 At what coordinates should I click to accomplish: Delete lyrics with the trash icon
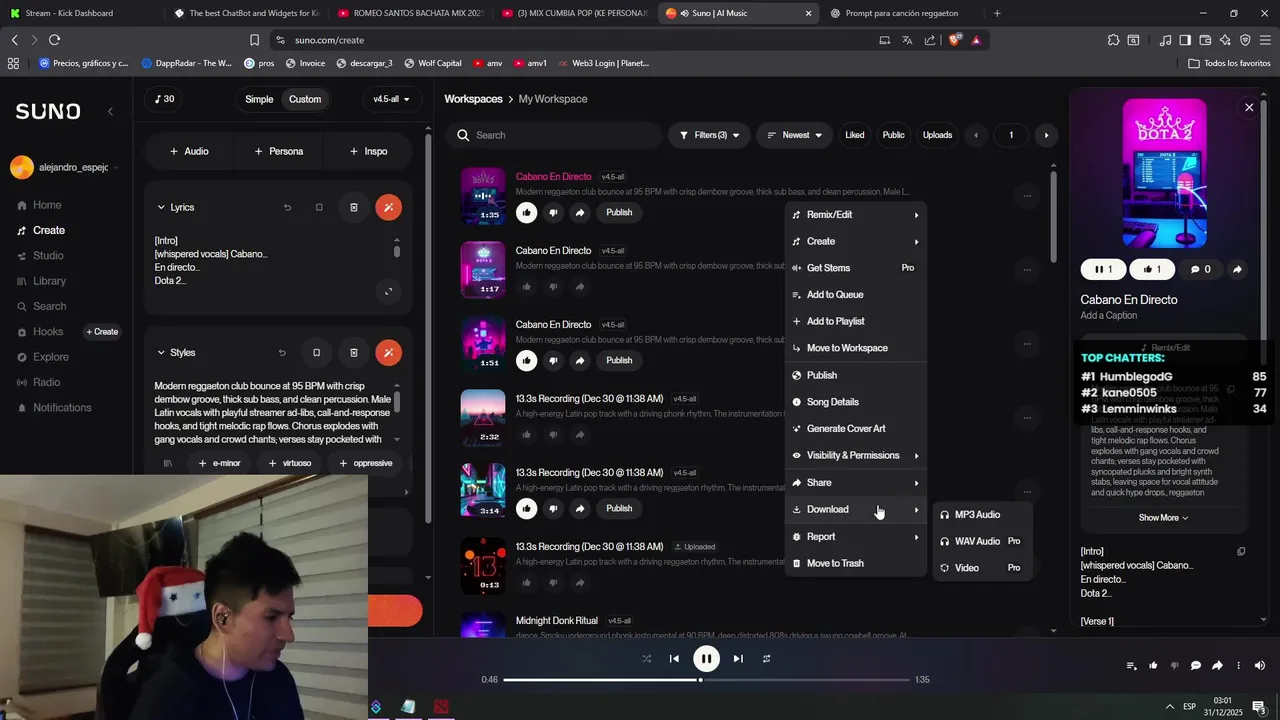point(353,207)
